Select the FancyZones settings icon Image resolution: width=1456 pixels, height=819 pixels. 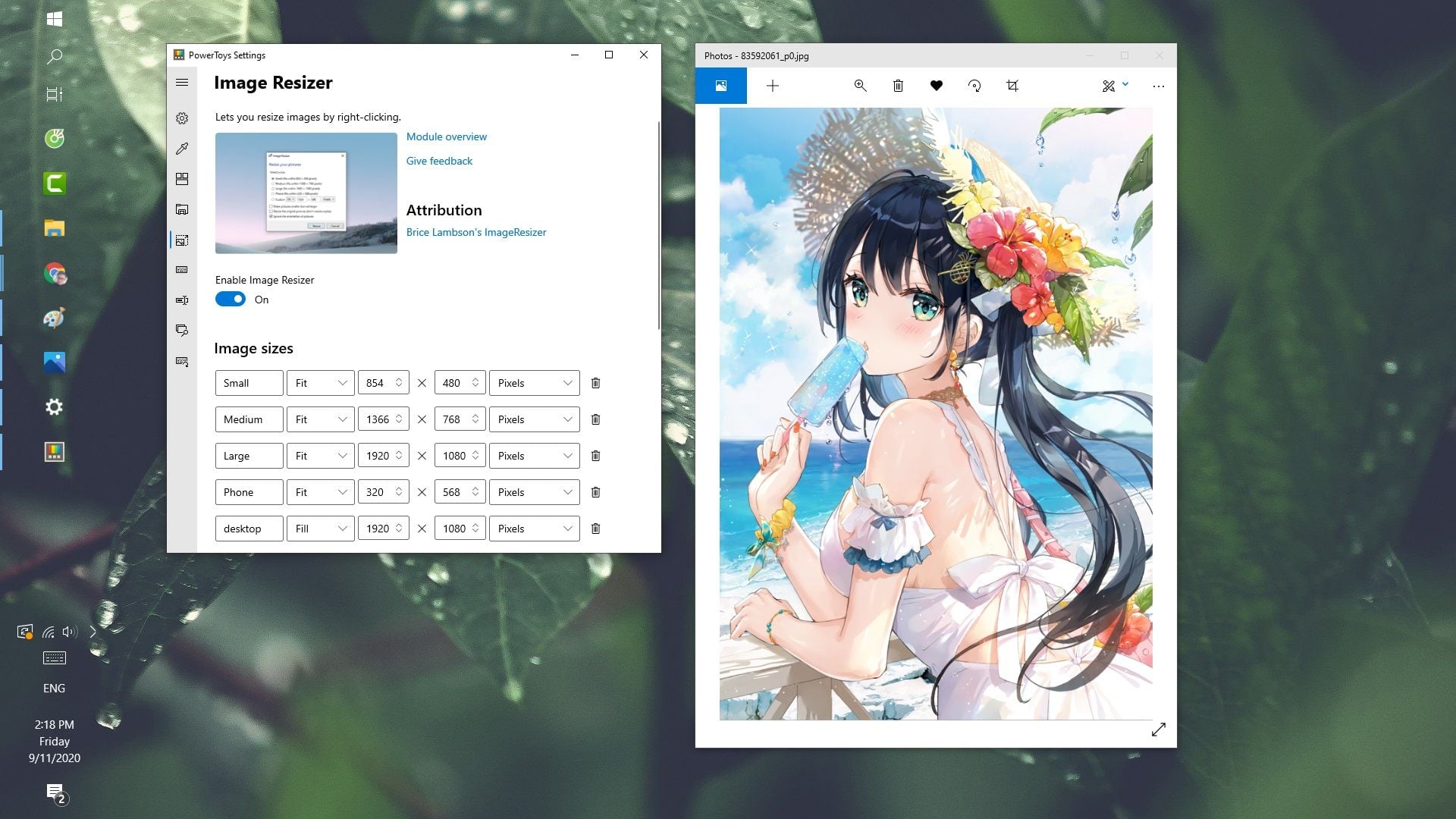[x=182, y=180]
